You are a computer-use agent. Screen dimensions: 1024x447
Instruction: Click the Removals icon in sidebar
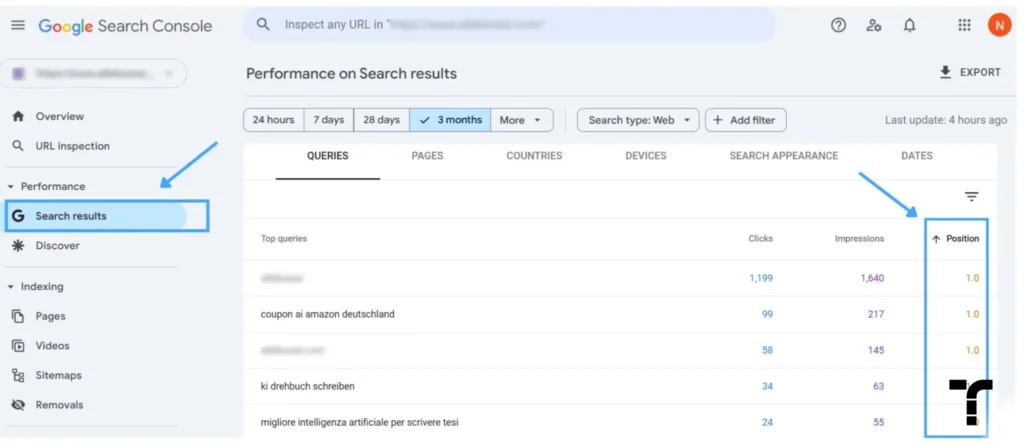pyautogui.click(x=18, y=405)
